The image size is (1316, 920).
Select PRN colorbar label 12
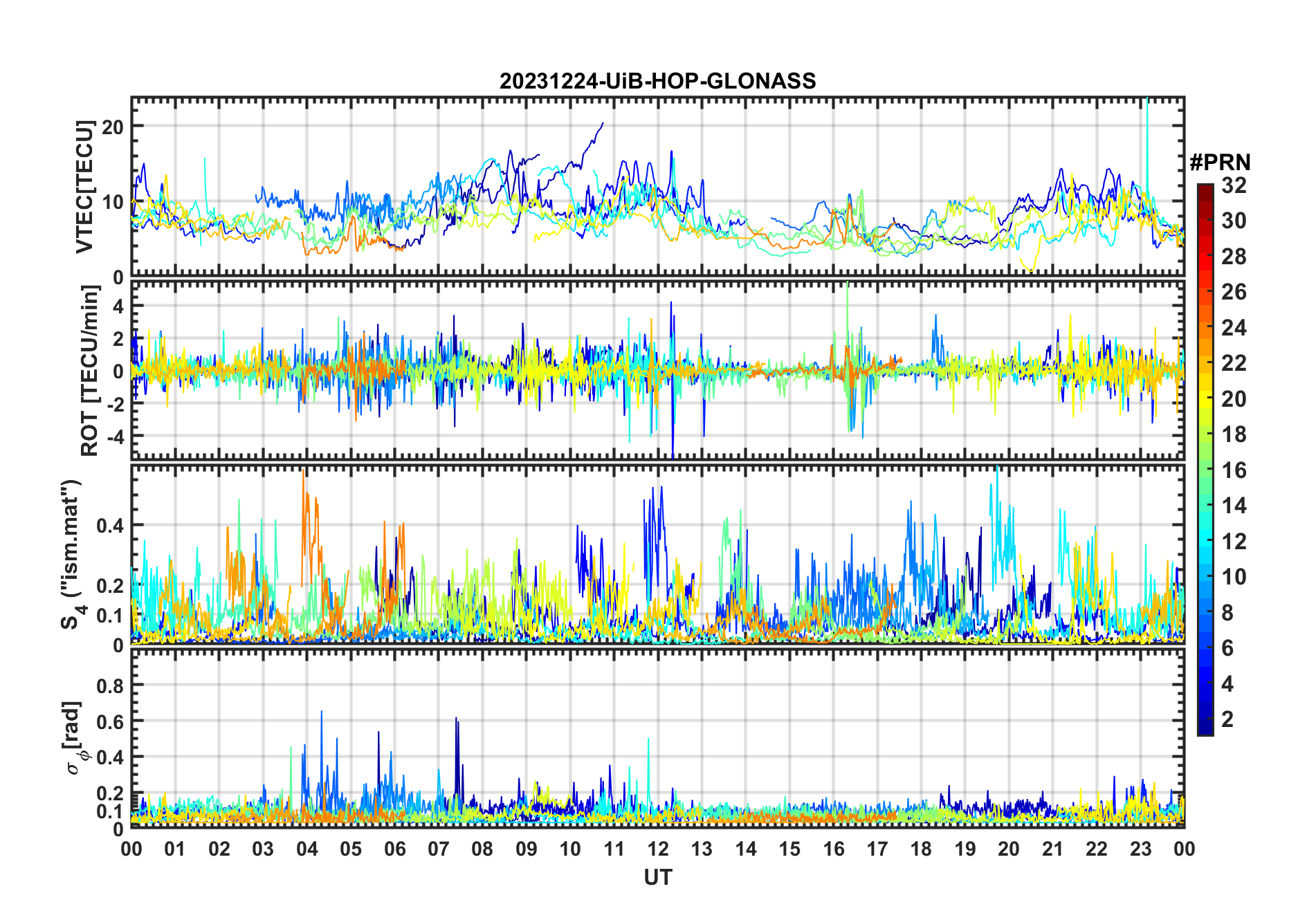[x=1234, y=542]
